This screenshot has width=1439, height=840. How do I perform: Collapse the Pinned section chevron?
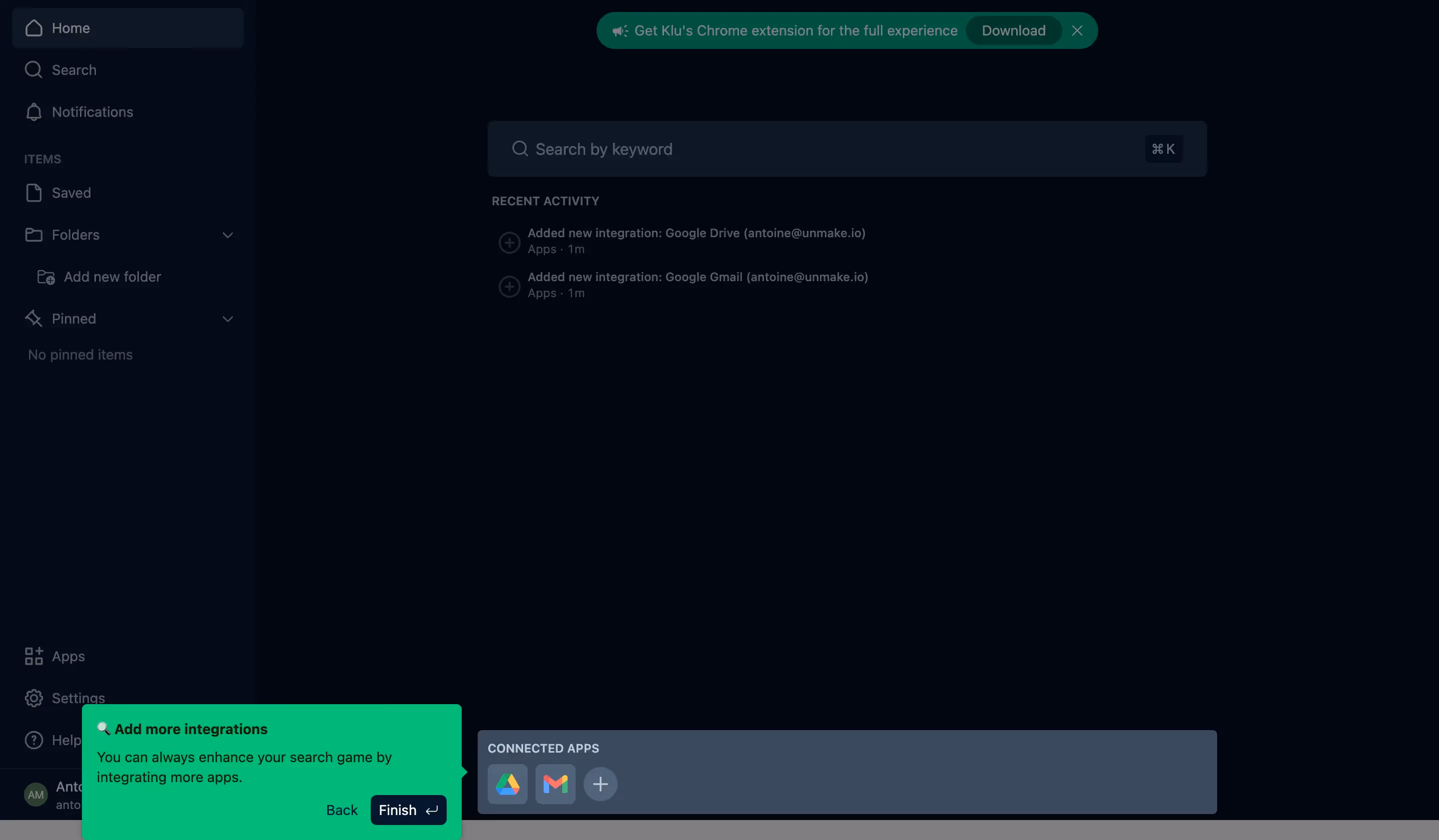click(227, 319)
